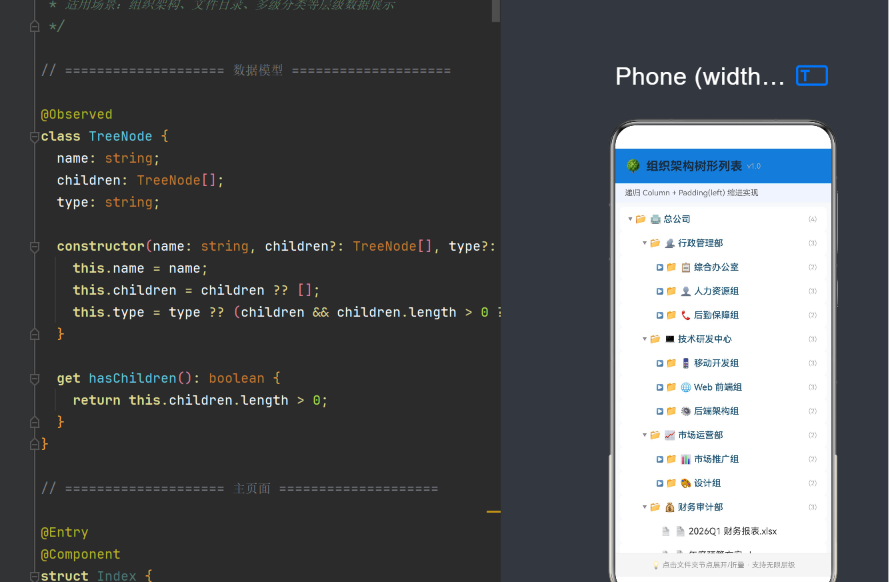Click the folder icon on the 设计组 row

(x=671, y=483)
